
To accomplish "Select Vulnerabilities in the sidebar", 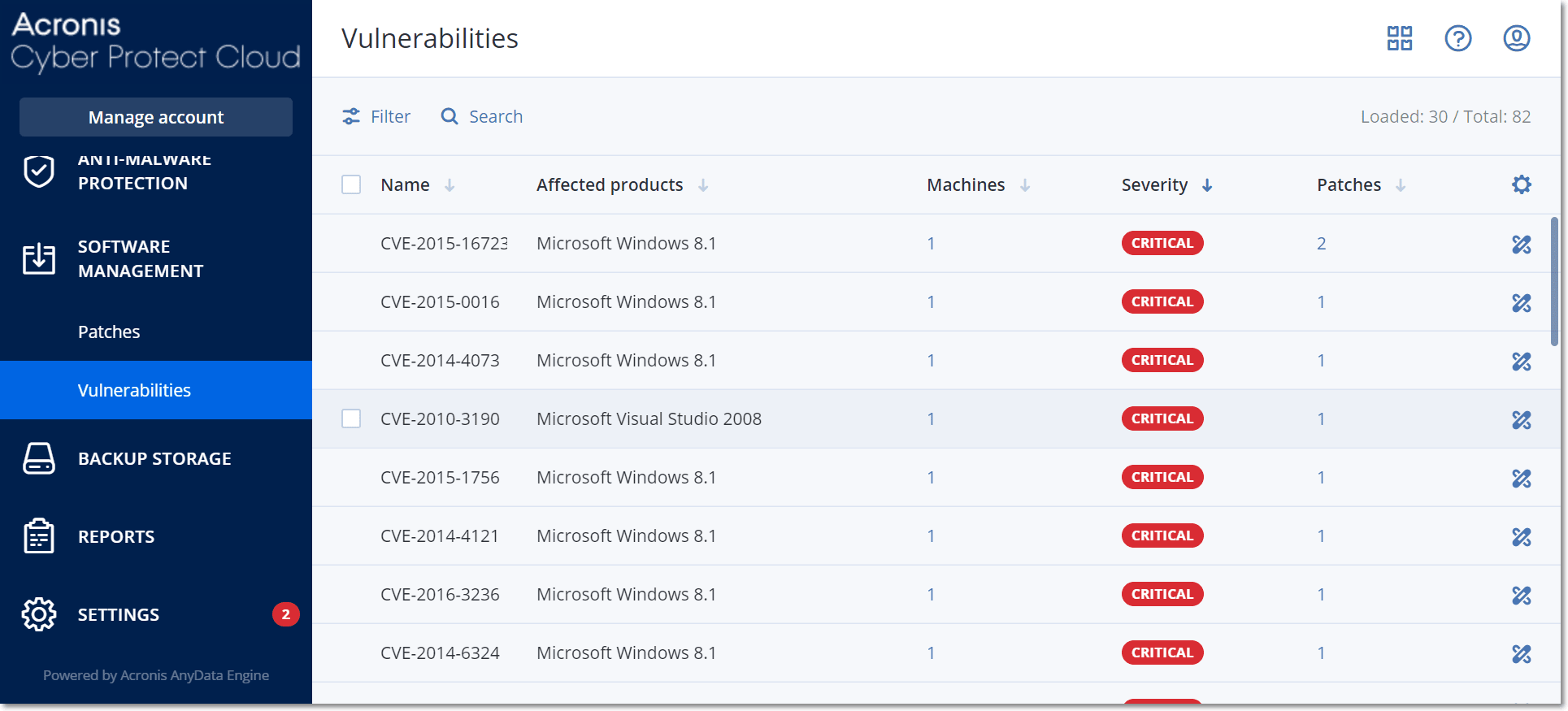I will (134, 390).
